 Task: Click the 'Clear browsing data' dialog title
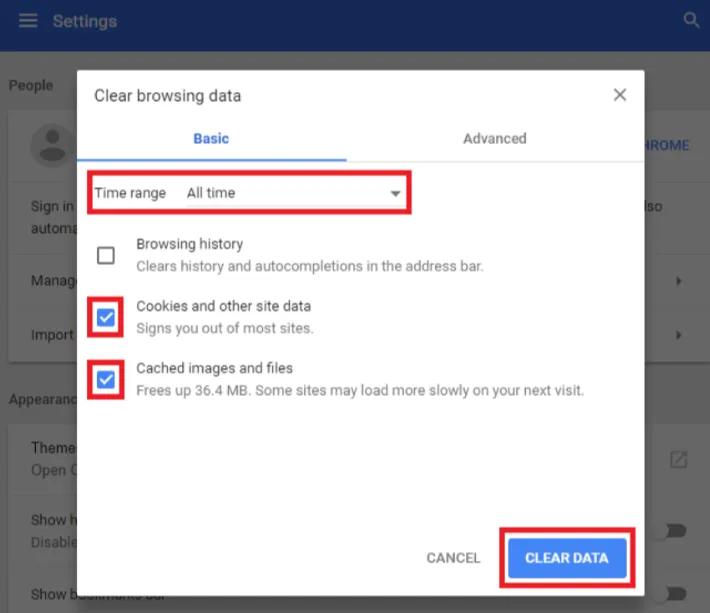click(x=168, y=96)
